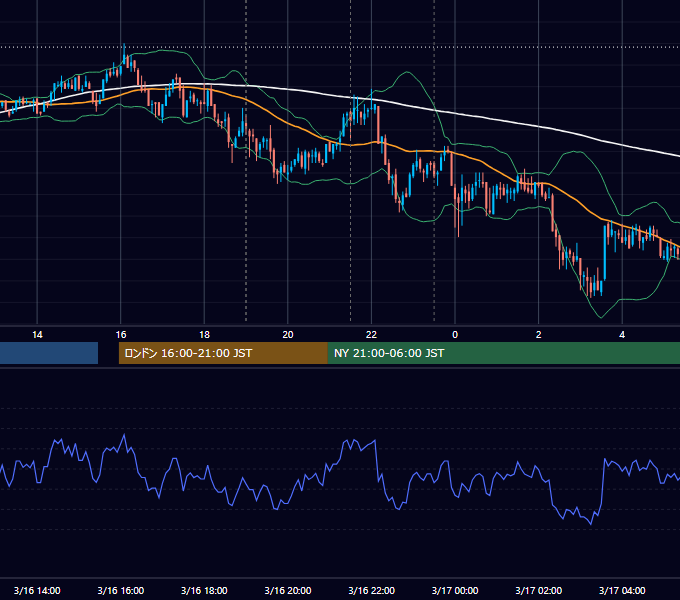
Task: Click the 4 hour label on price chart axis
Action: pos(622,335)
